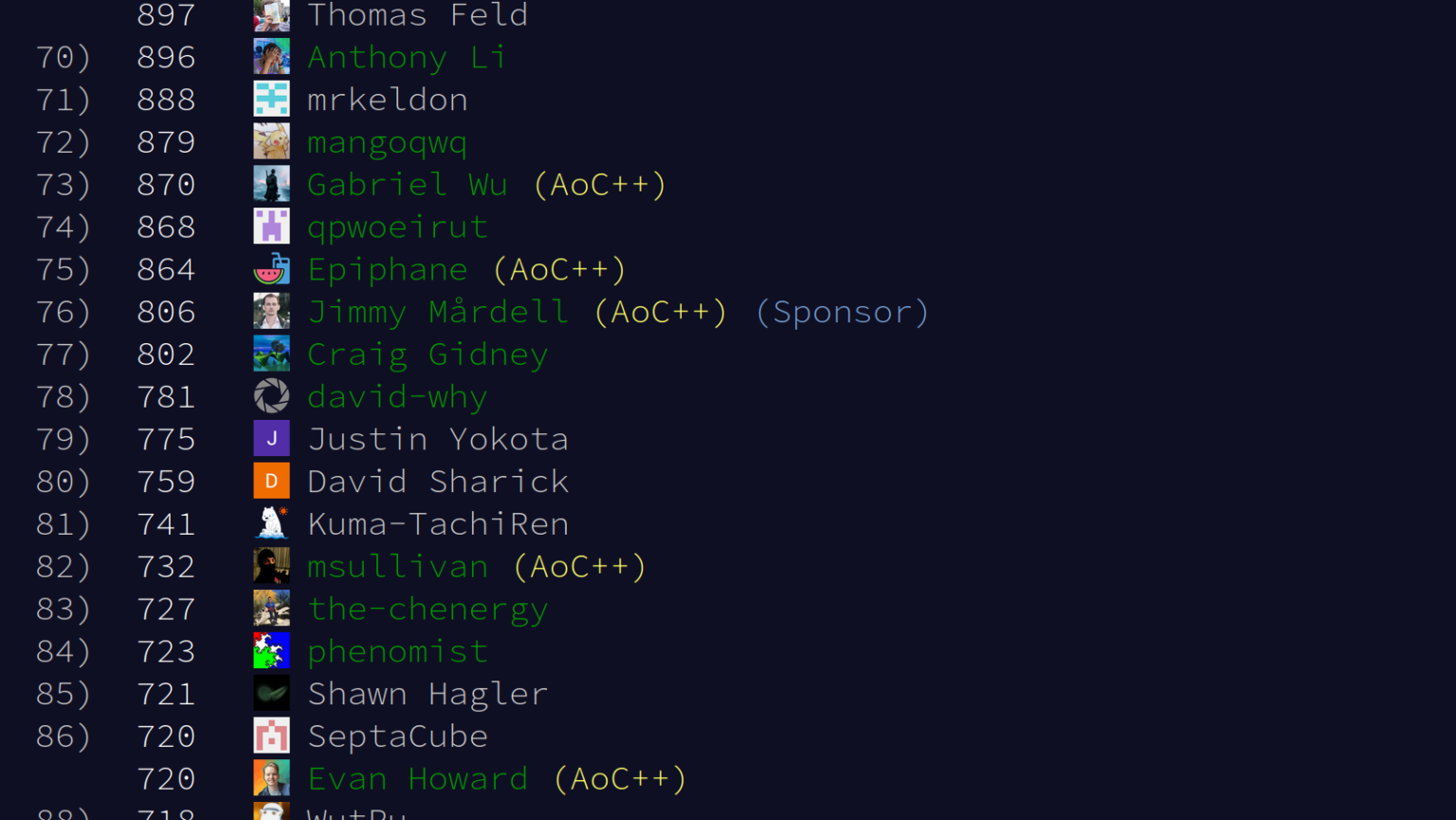This screenshot has width=1456, height=820.
Task: Open the msullivan username link
Action: coord(397,567)
